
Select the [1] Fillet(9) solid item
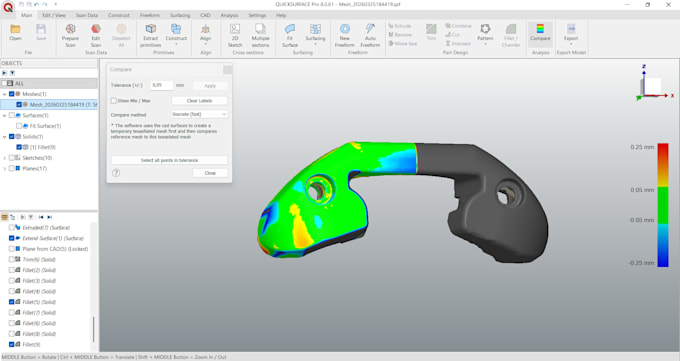(x=42, y=147)
